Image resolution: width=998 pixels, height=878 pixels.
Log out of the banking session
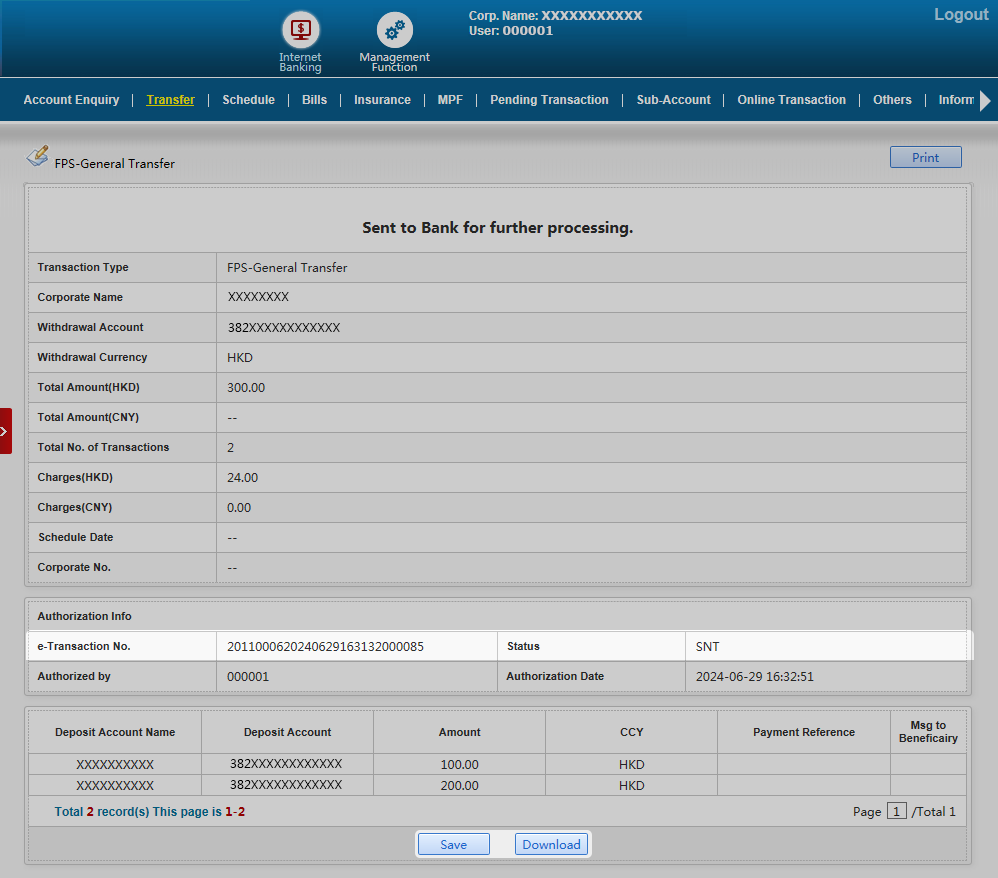point(960,15)
